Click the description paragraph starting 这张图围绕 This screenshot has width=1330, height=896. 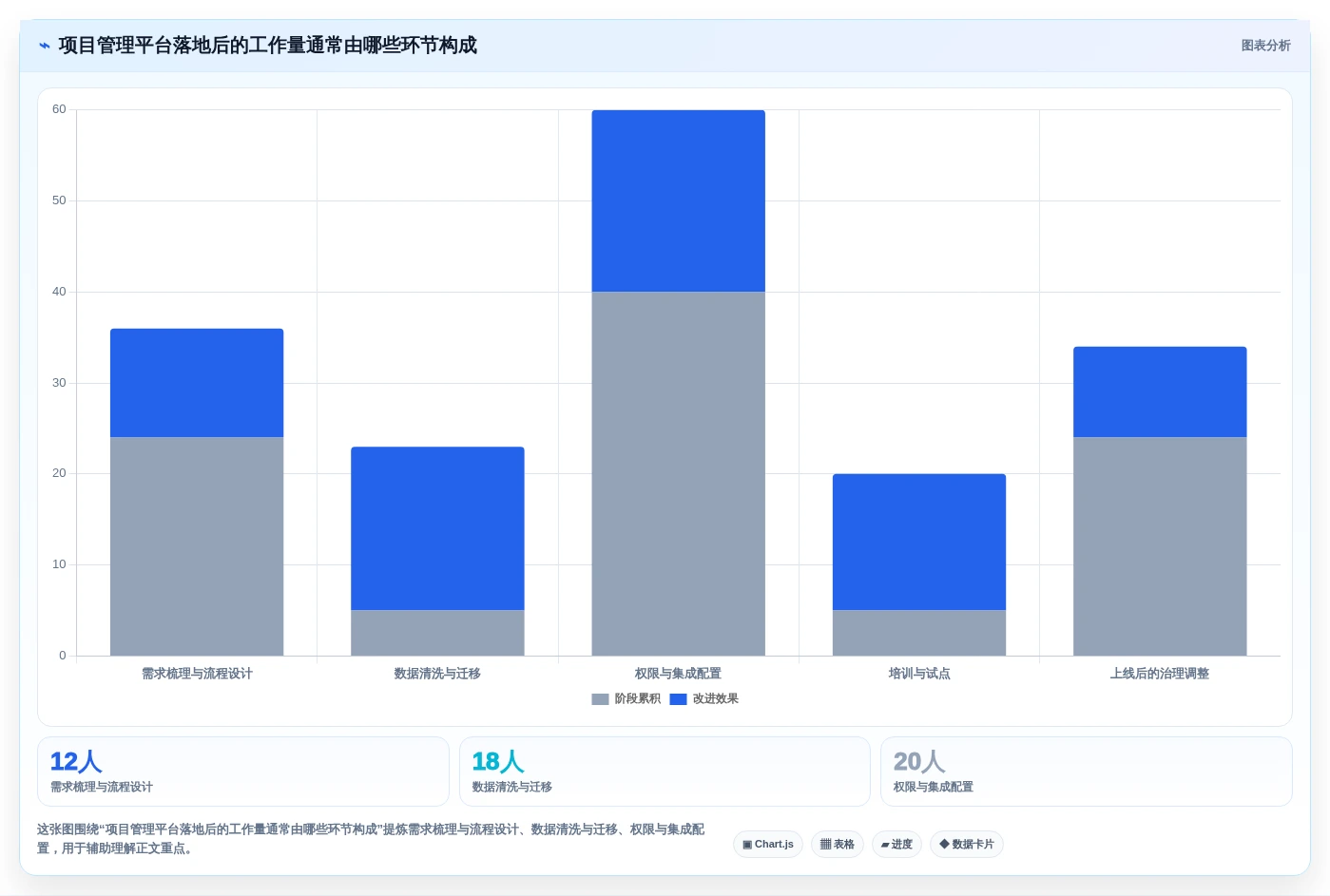point(371,839)
